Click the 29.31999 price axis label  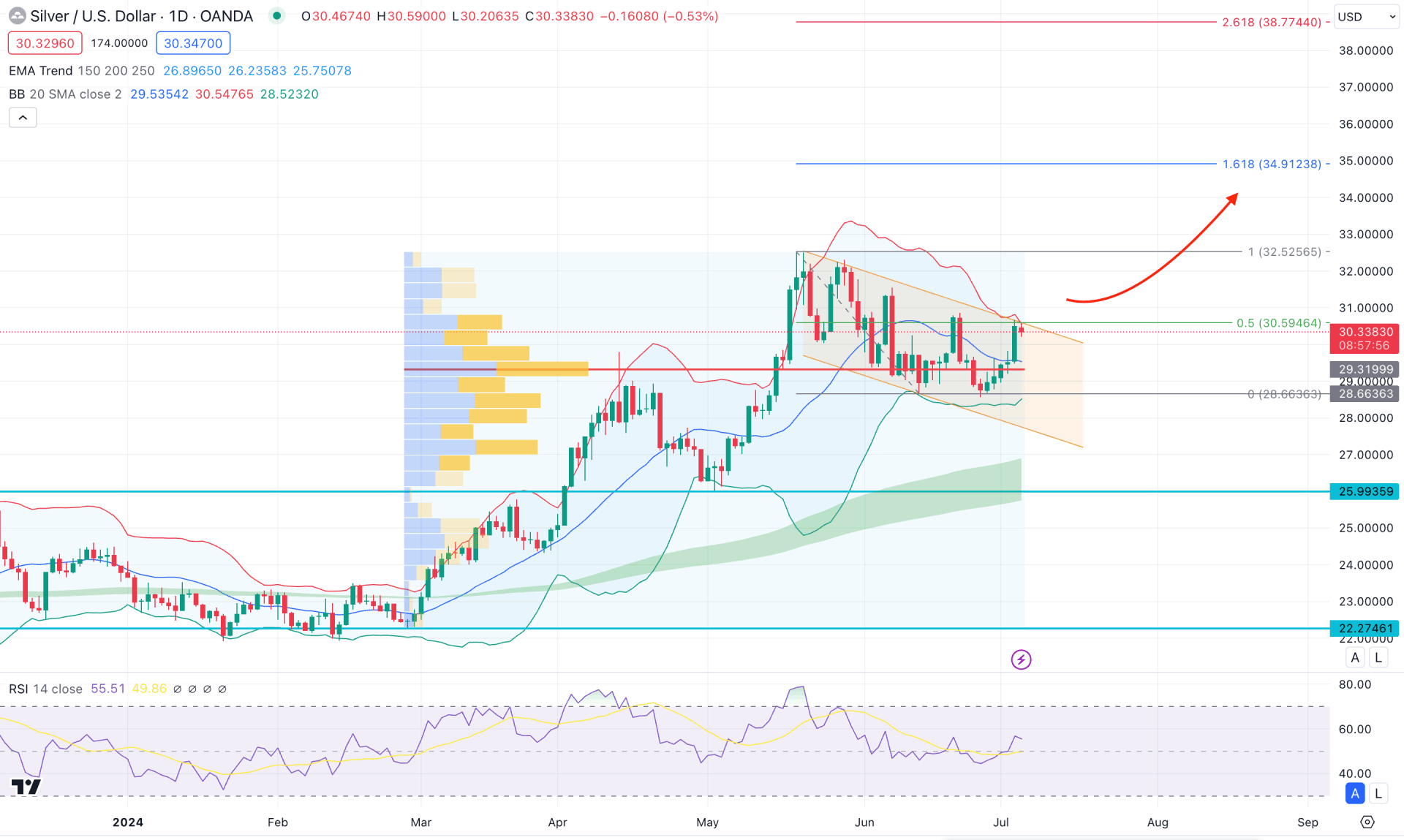coord(1365,370)
